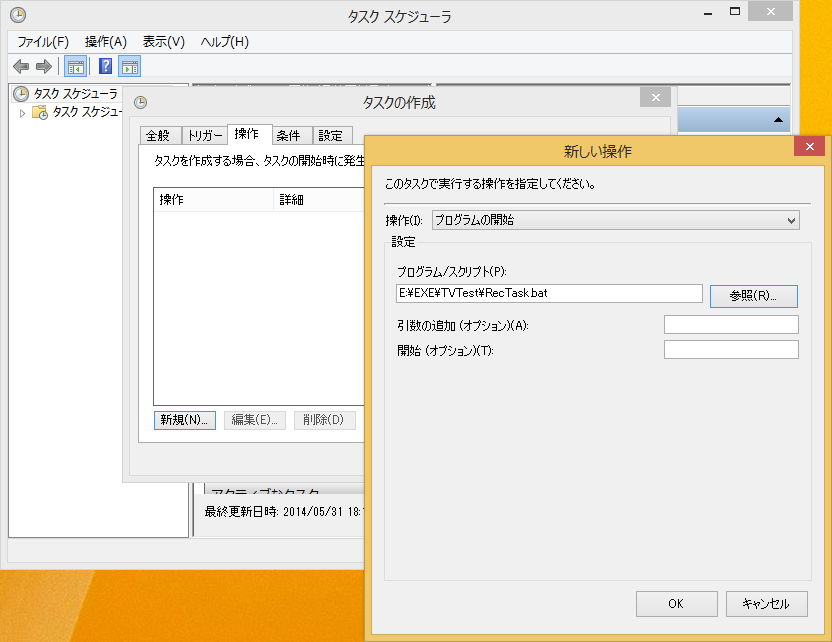Close the 新しい操作 dialog
This screenshot has width=832, height=642.
810,146
